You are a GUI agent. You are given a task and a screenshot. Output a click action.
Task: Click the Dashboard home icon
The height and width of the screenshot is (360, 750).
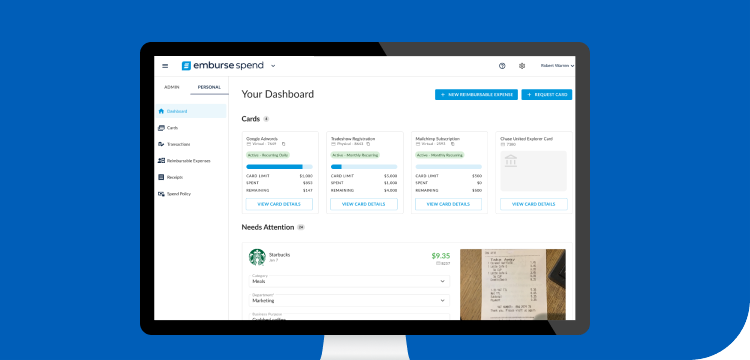tap(161, 111)
